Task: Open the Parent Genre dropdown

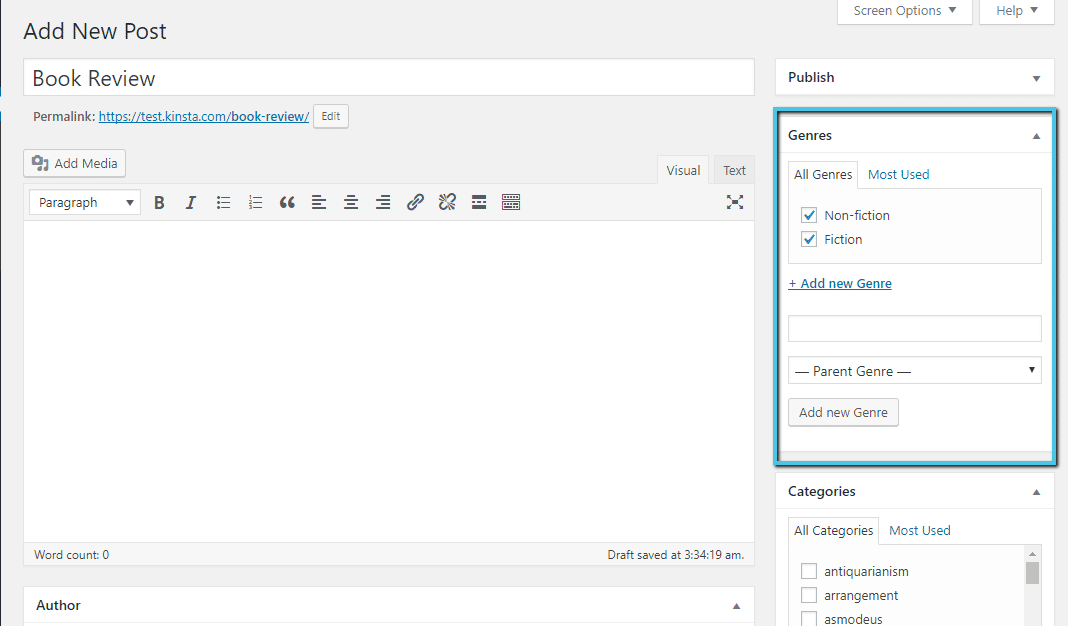Action: click(914, 370)
